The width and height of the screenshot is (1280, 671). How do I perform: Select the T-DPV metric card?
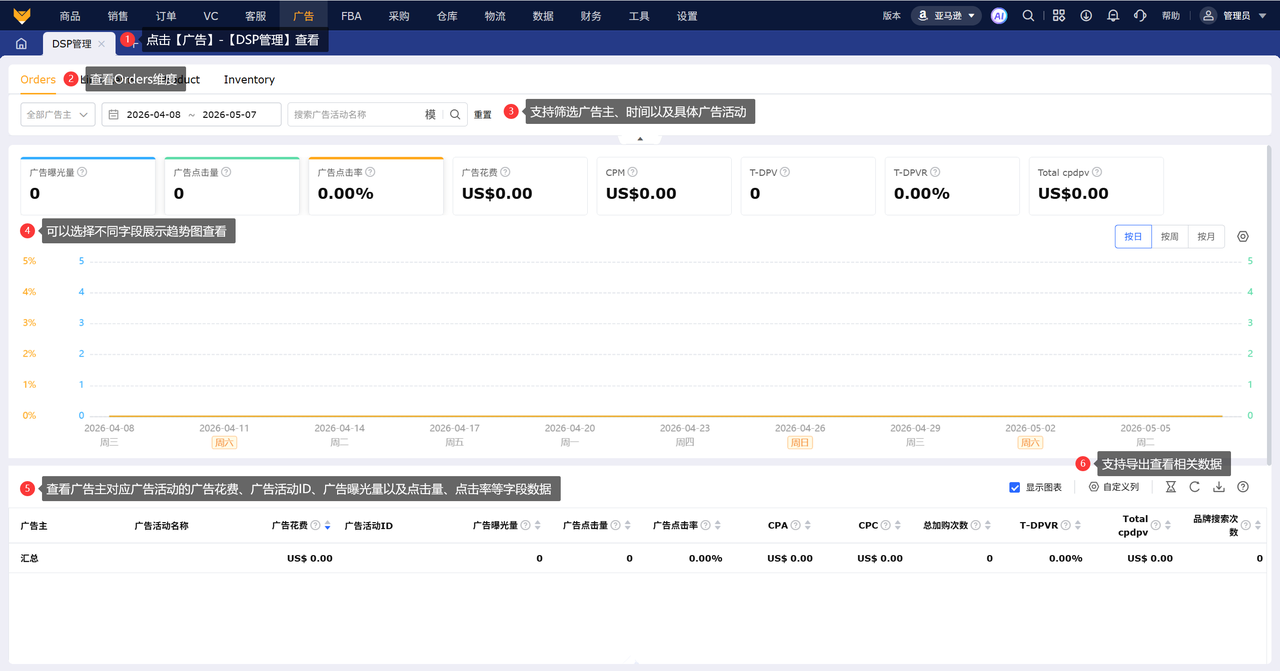click(x=808, y=186)
